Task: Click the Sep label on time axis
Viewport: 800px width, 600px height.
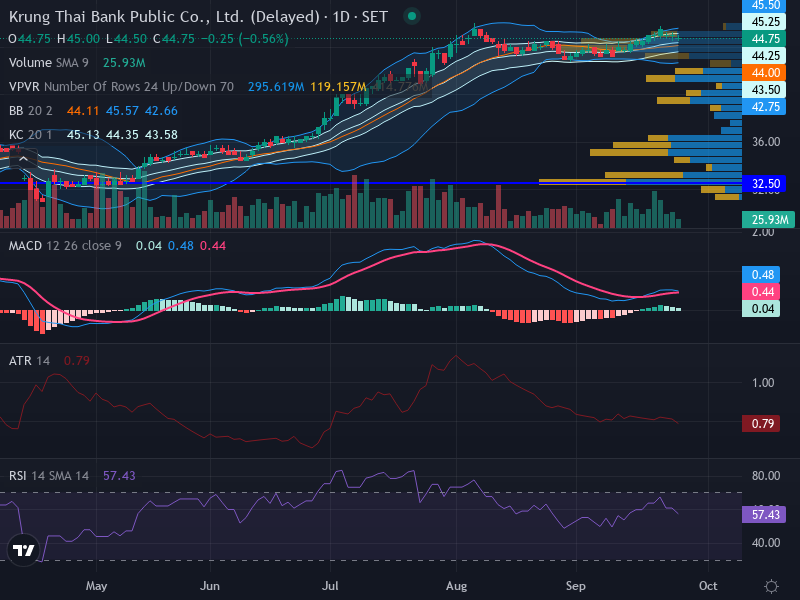Action: tap(576, 586)
